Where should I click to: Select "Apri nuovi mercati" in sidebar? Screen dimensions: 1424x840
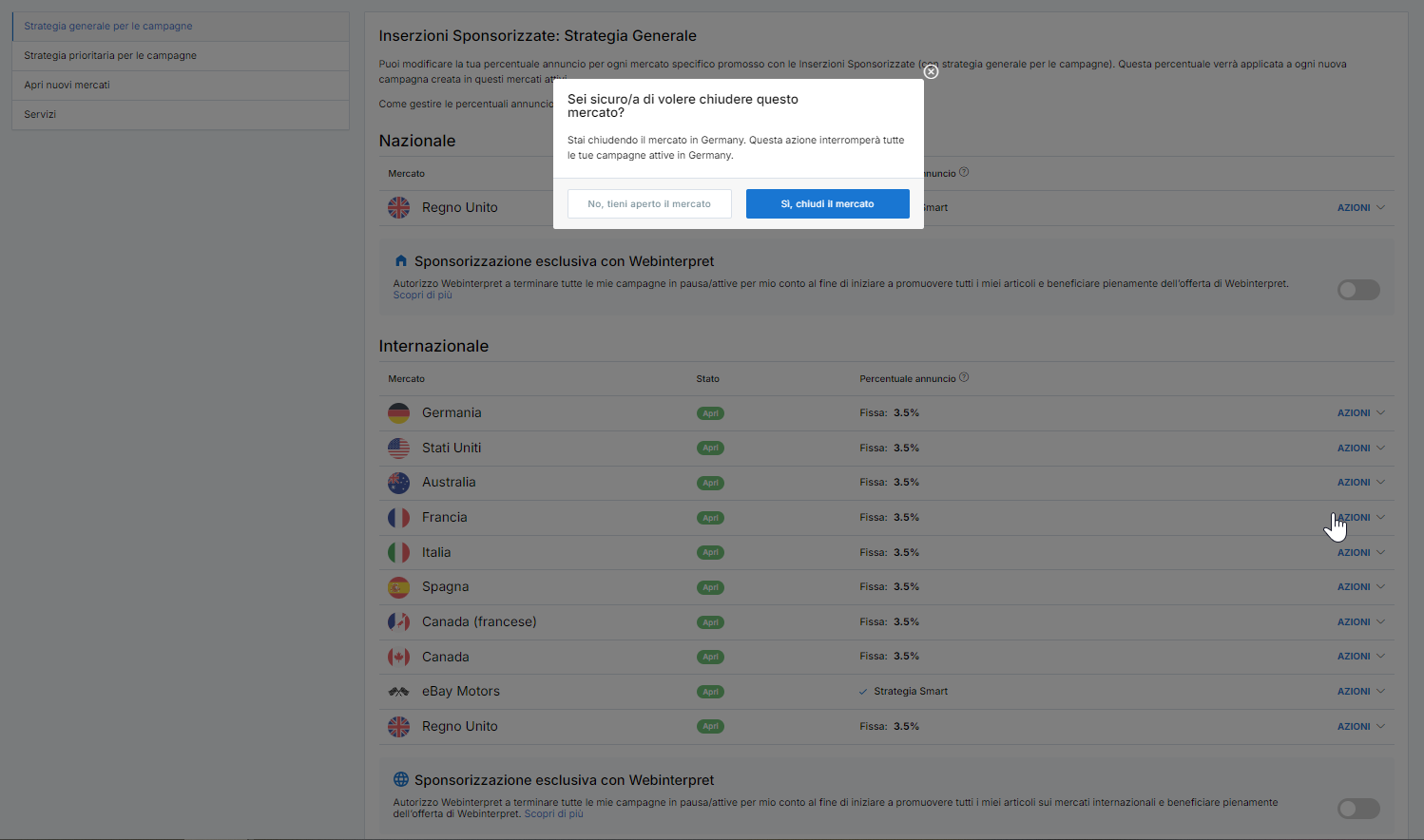coord(181,86)
